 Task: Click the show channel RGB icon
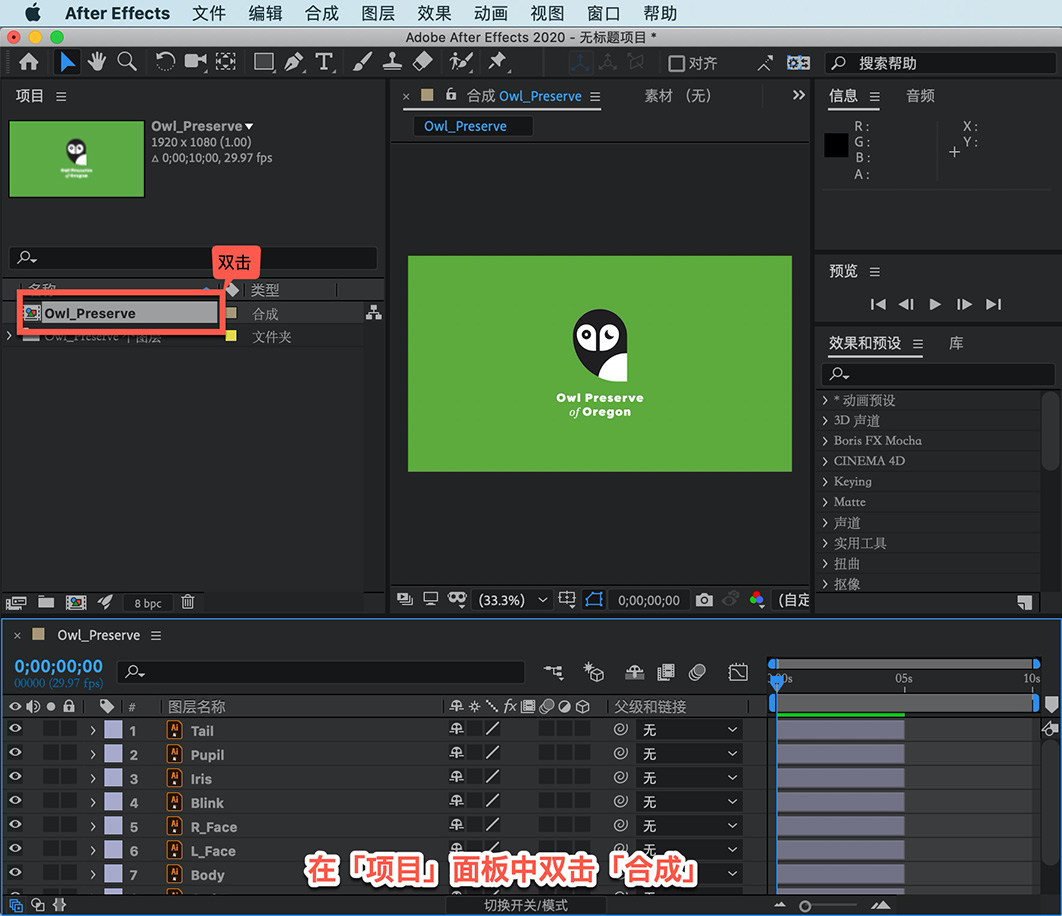click(x=757, y=600)
